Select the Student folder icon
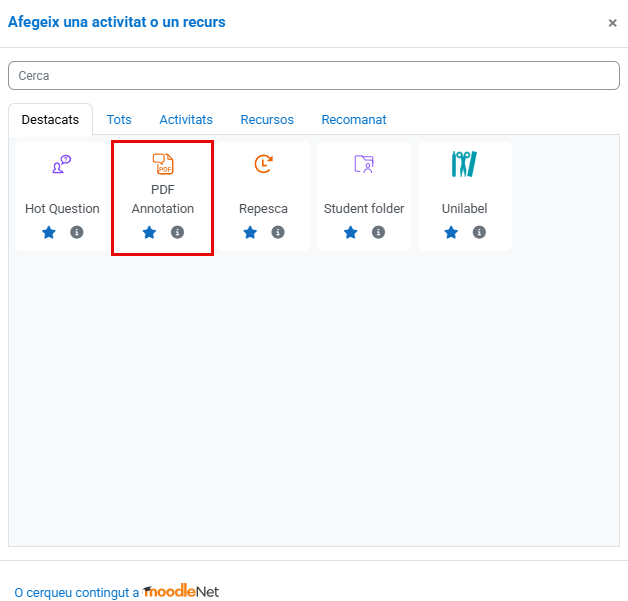The width and height of the screenshot is (628, 601). pyautogui.click(x=364, y=164)
